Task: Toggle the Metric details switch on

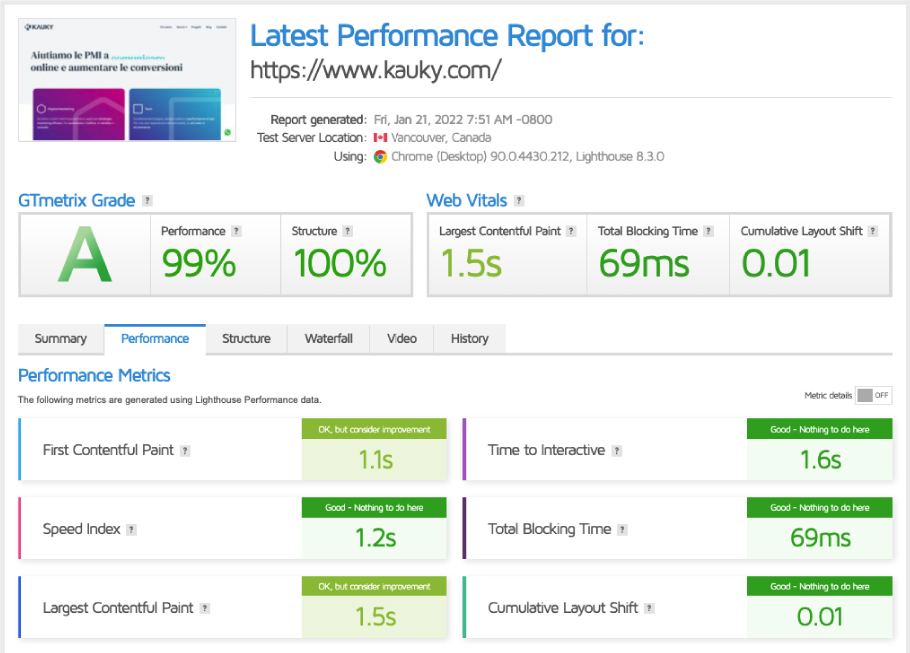Action: [873, 395]
